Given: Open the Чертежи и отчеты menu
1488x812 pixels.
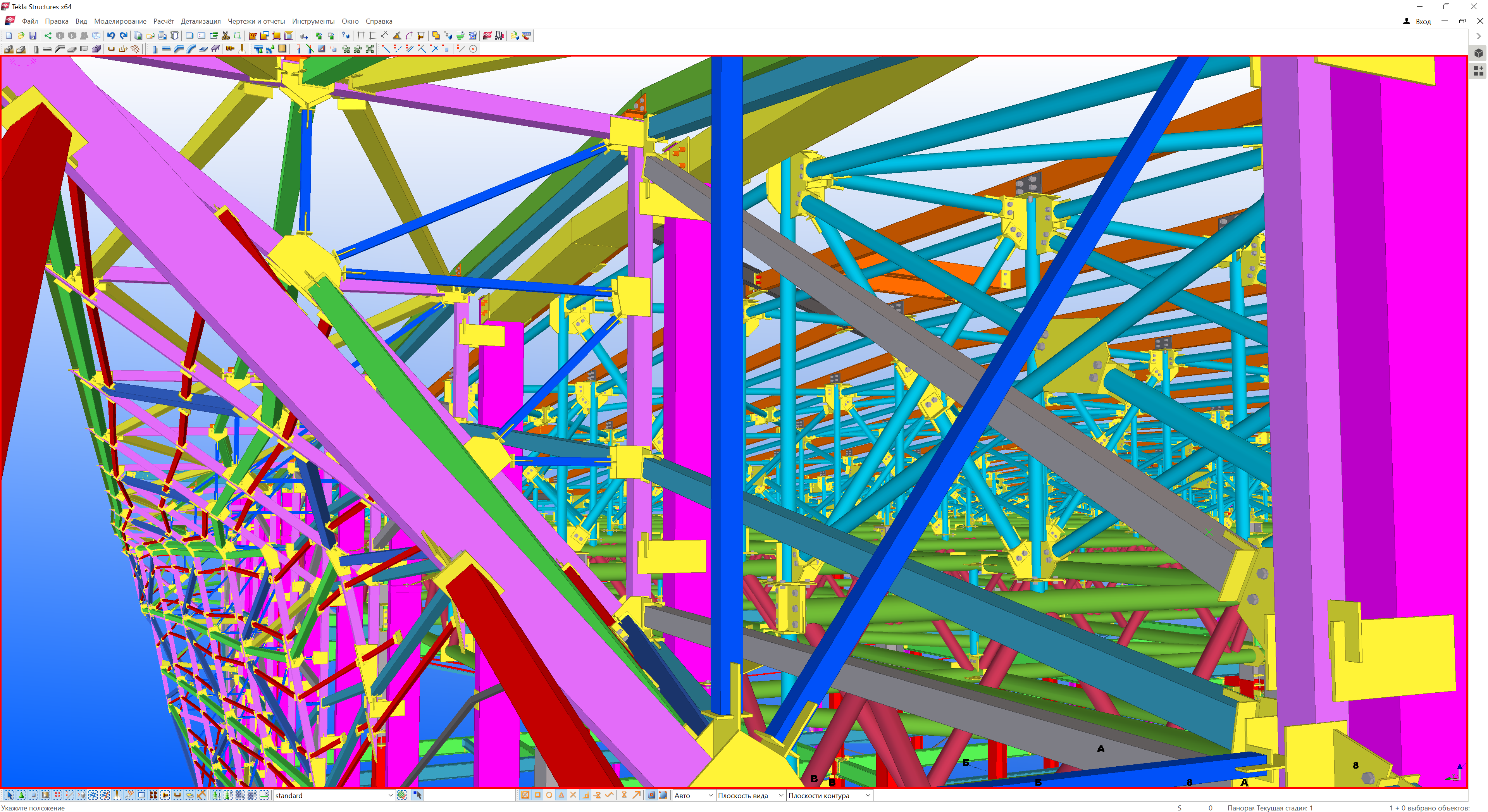Looking at the screenshot, I should pyautogui.click(x=256, y=21).
